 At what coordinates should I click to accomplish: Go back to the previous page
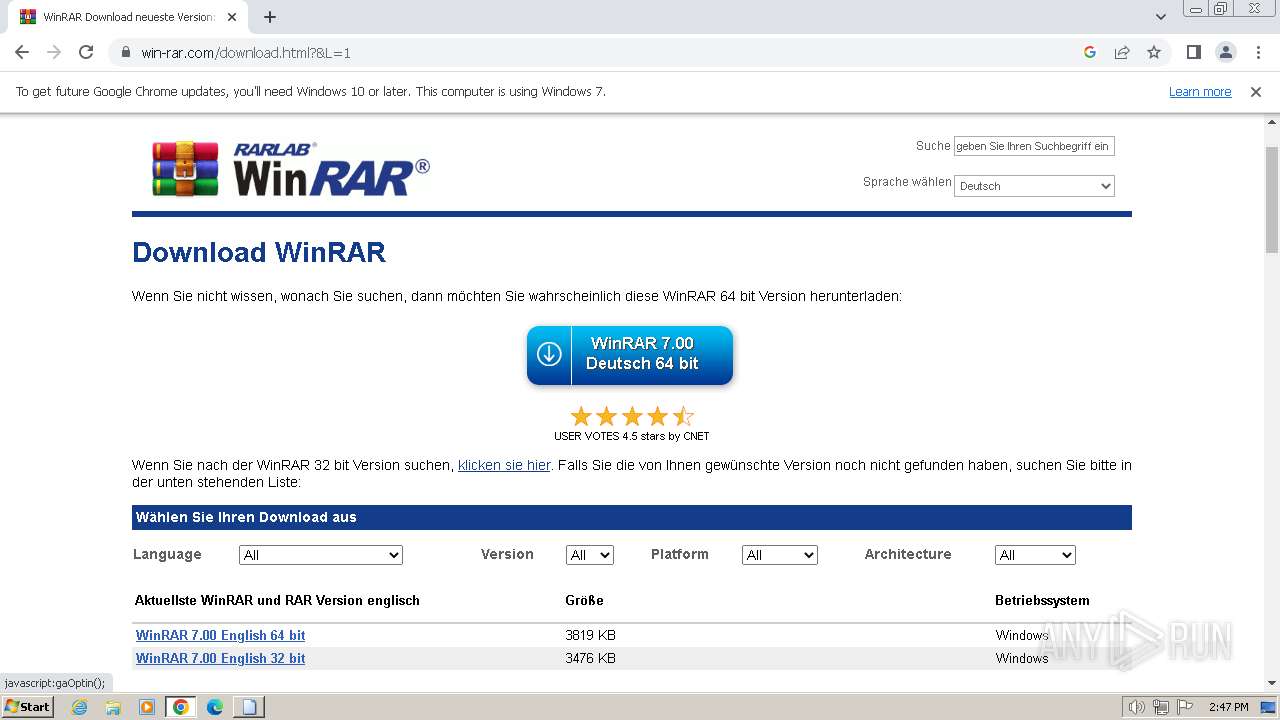(x=22, y=52)
